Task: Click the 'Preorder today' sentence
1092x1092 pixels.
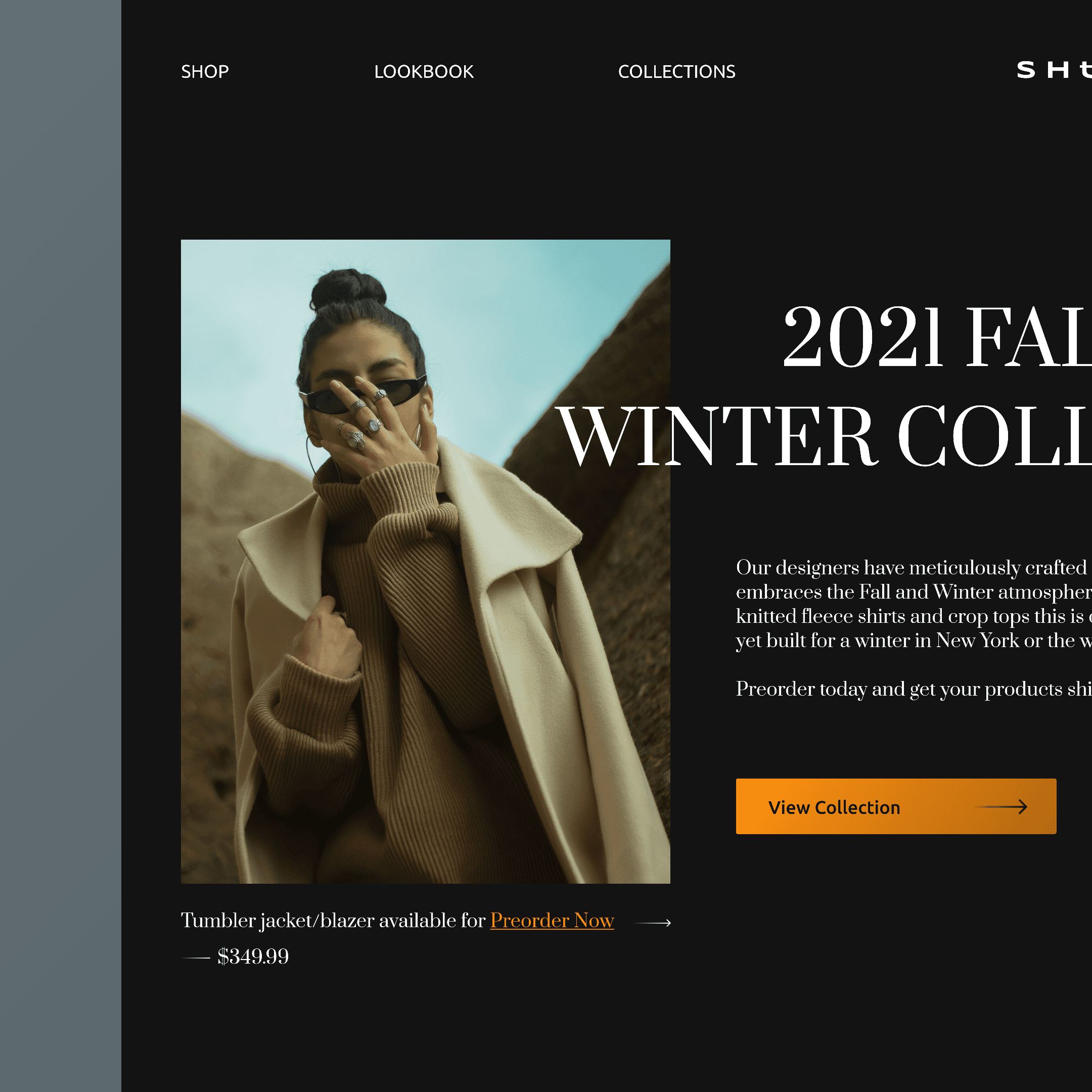Action: pyautogui.click(x=914, y=689)
